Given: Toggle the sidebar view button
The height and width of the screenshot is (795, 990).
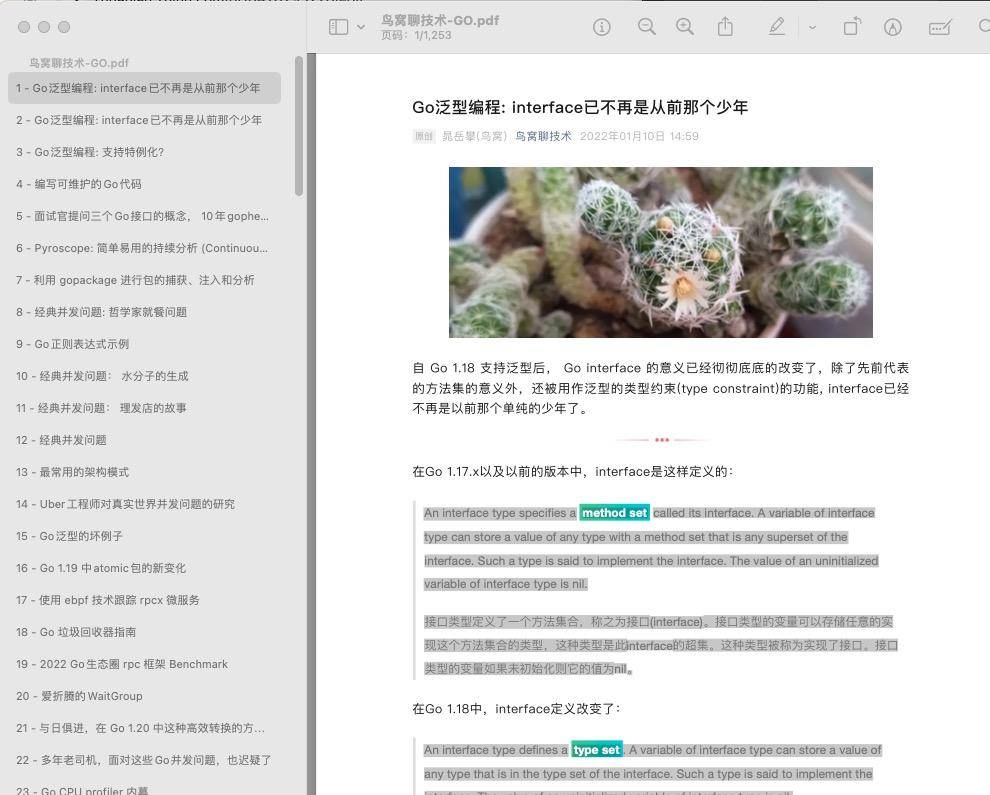Looking at the screenshot, I should point(338,27).
